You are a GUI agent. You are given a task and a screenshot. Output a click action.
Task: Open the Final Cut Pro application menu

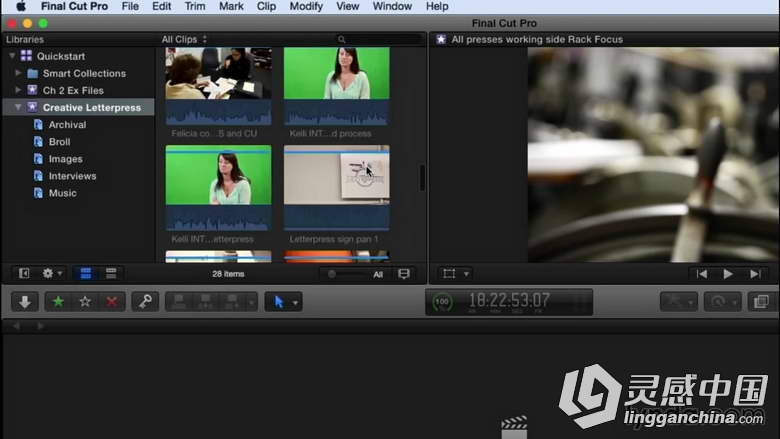click(74, 6)
